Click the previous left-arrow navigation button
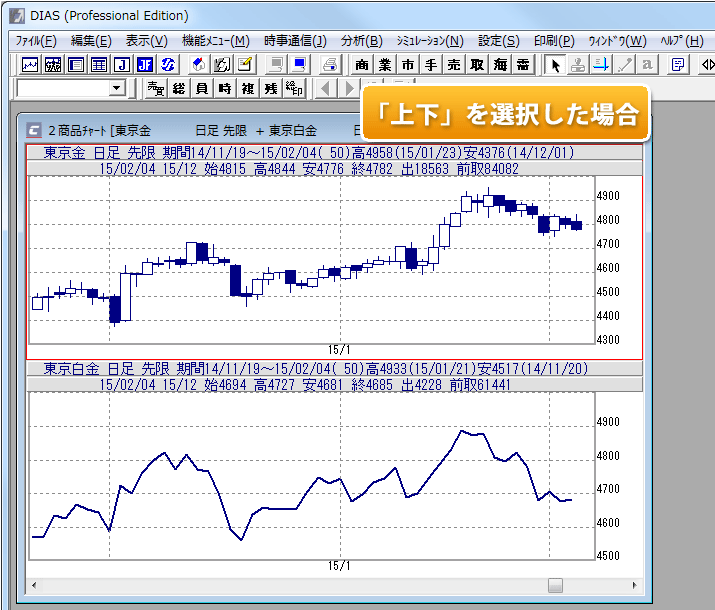Viewport: 715px width, 610px height. click(x=325, y=89)
